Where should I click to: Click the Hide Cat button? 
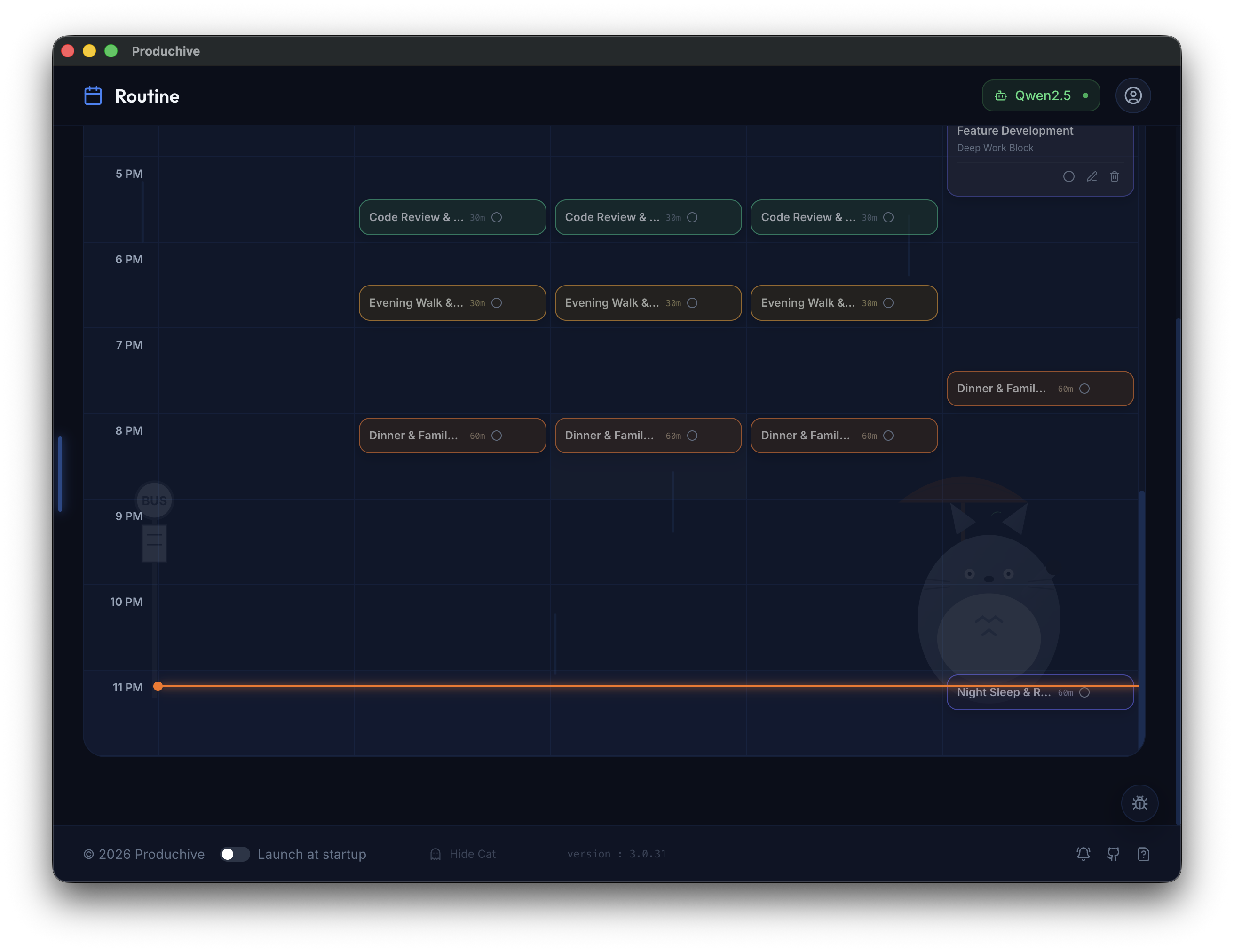tap(462, 853)
